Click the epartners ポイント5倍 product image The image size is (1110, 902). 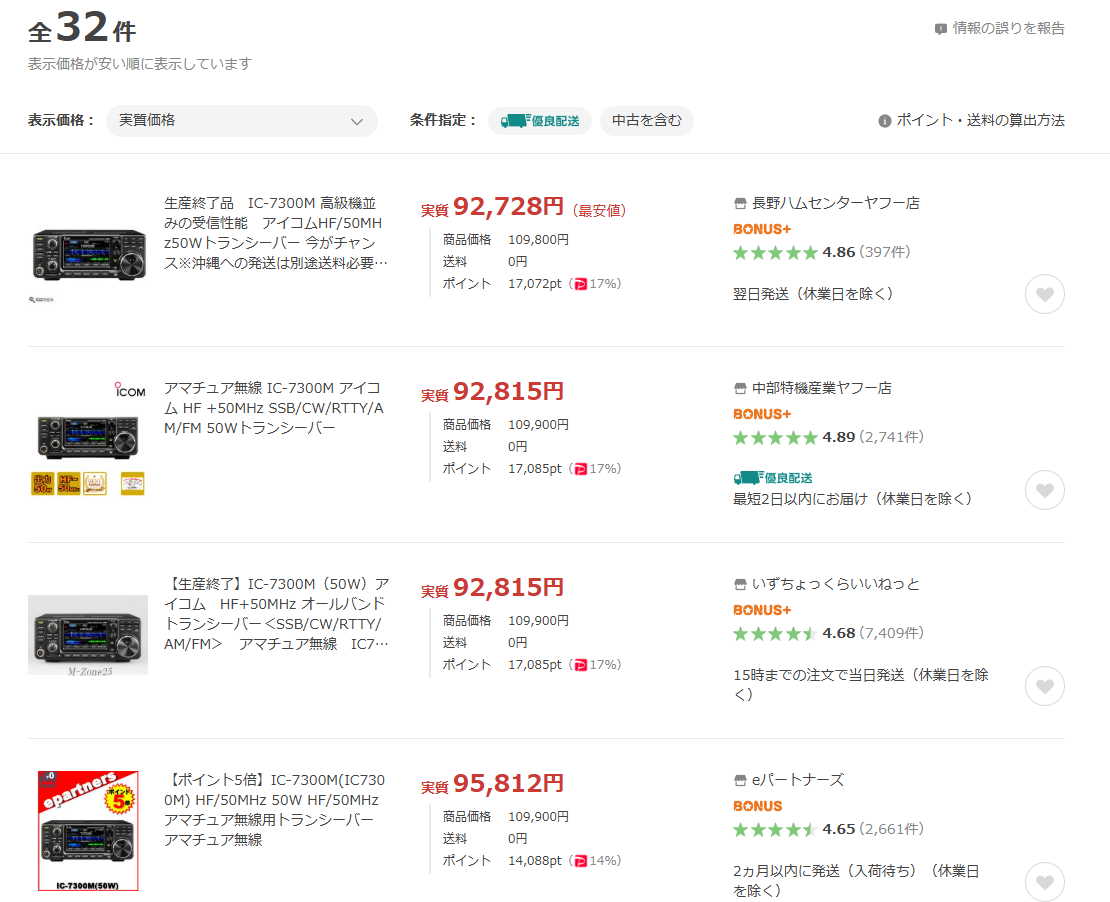[88, 830]
